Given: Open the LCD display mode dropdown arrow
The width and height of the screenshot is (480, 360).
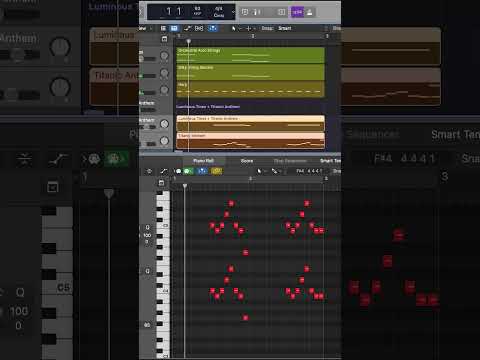Looking at the screenshot, I should (x=233, y=12).
